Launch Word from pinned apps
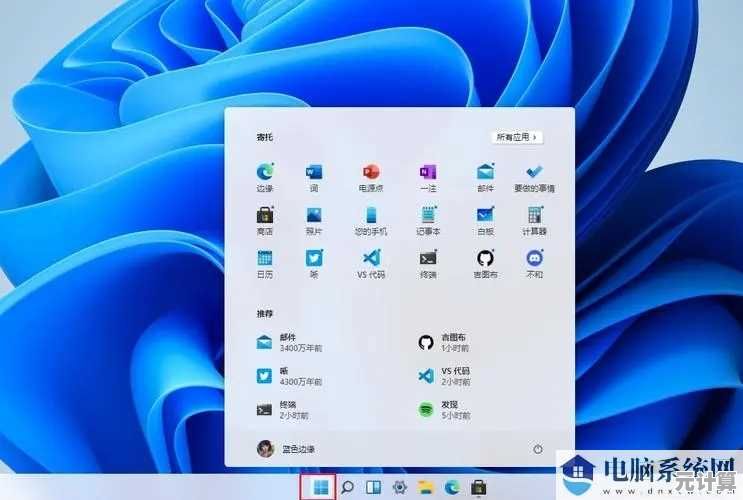The width and height of the screenshot is (743, 500). tap(314, 177)
